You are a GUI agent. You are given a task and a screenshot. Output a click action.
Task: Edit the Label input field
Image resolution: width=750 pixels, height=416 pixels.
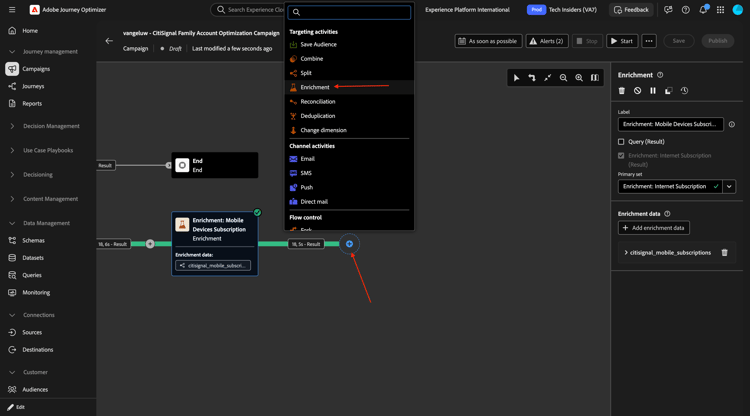(671, 124)
